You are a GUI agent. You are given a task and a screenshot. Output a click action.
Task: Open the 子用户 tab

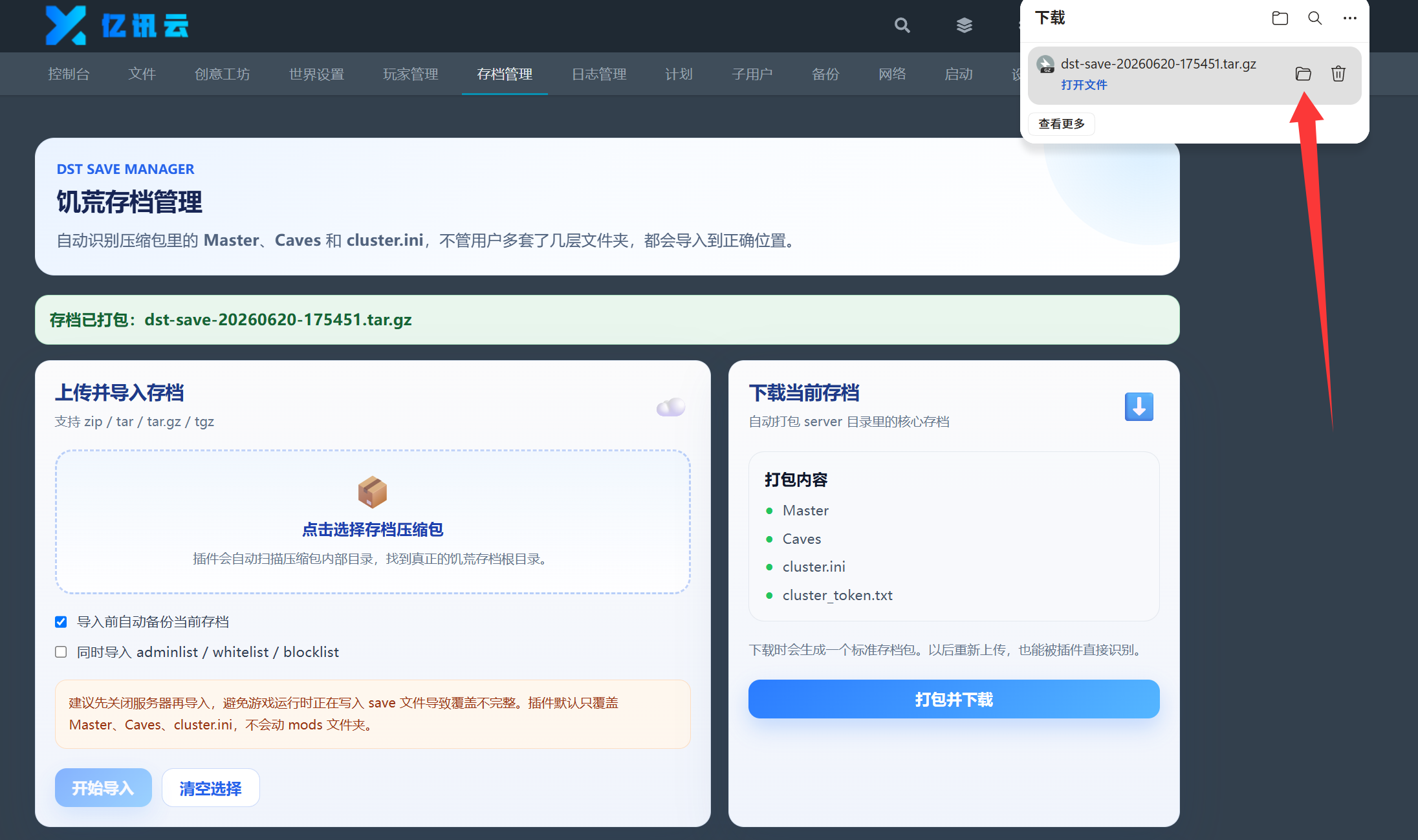(x=752, y=74)
